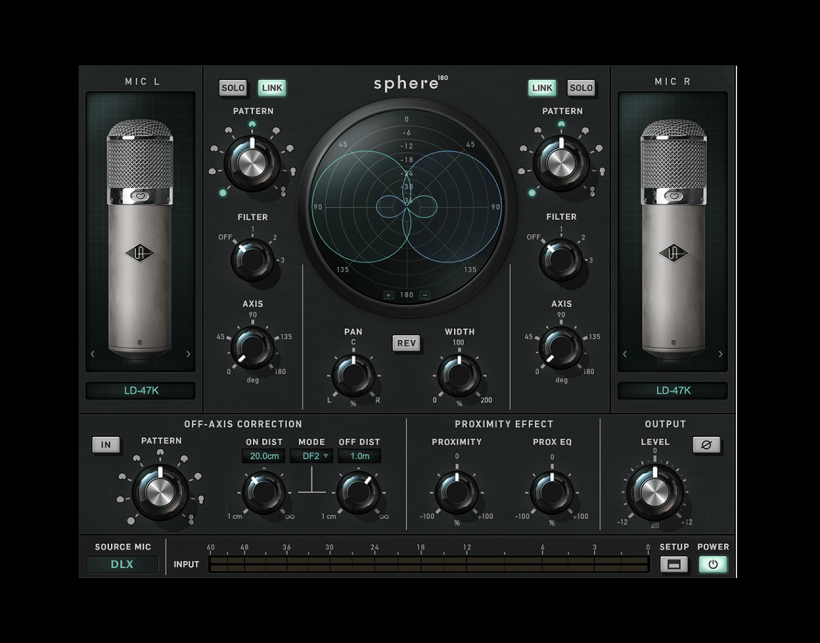
Task: Click the polar pattern display
Action: point(407,207)
